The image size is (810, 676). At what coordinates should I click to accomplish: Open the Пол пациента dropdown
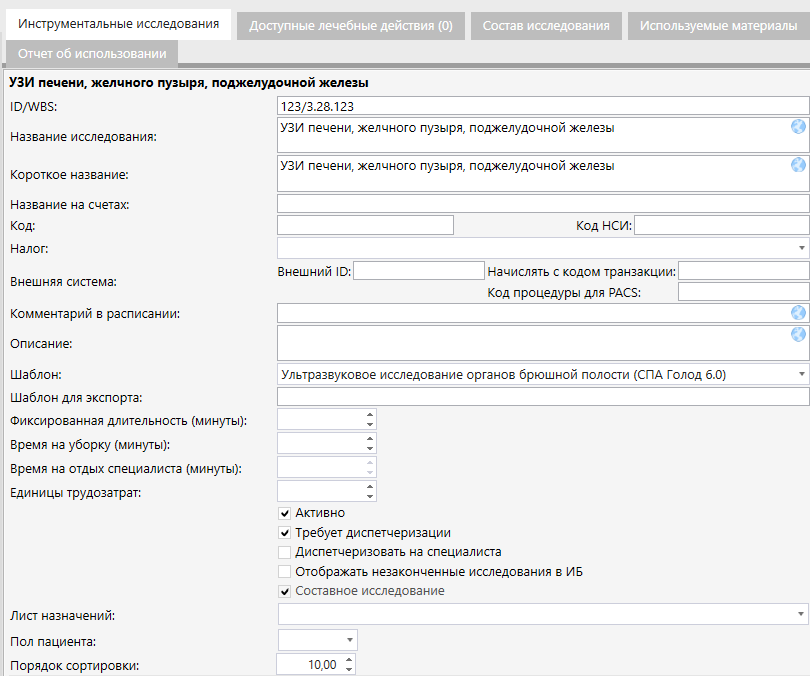[x=349, y=640]
